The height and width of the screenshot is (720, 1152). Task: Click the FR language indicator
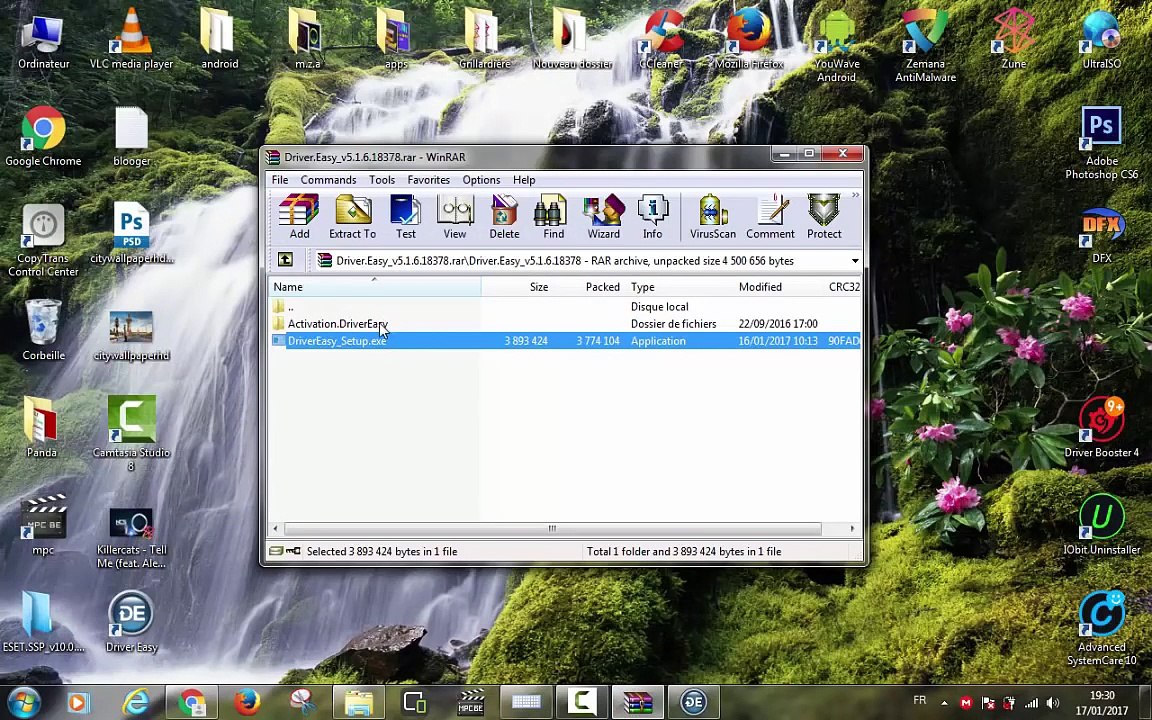919,700
